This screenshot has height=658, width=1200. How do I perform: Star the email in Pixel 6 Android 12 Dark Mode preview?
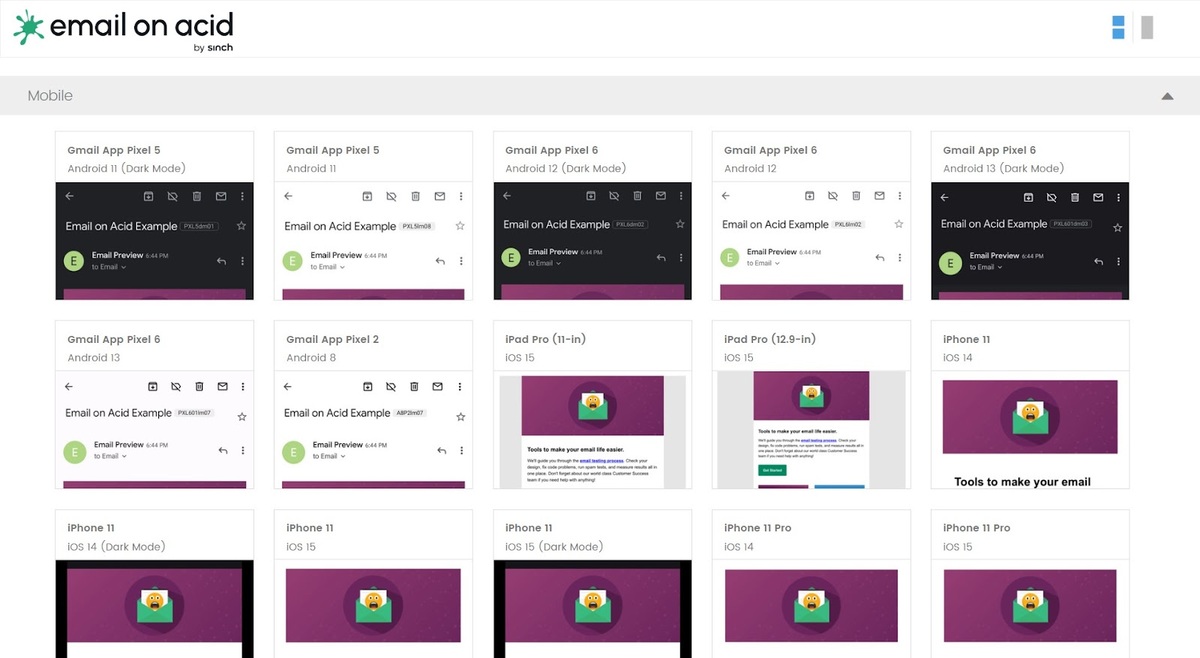(x=680, y=224)
